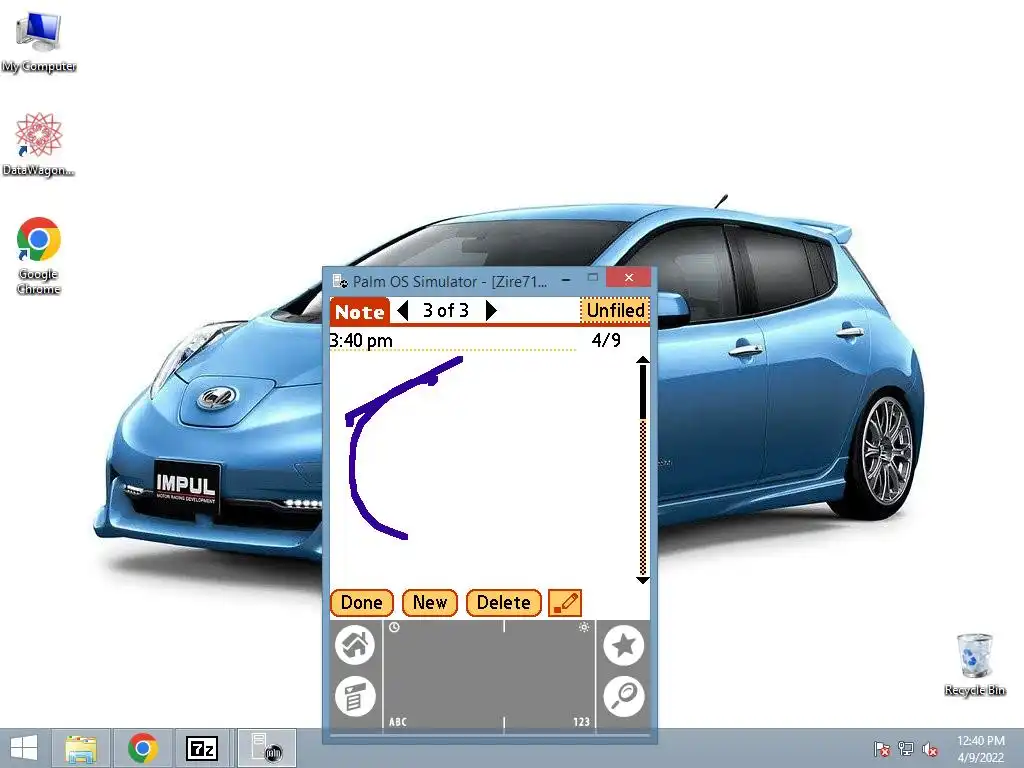Go to next note with right arrow
Viewport: 1024px width, 768px height.
tap(491, 311)
